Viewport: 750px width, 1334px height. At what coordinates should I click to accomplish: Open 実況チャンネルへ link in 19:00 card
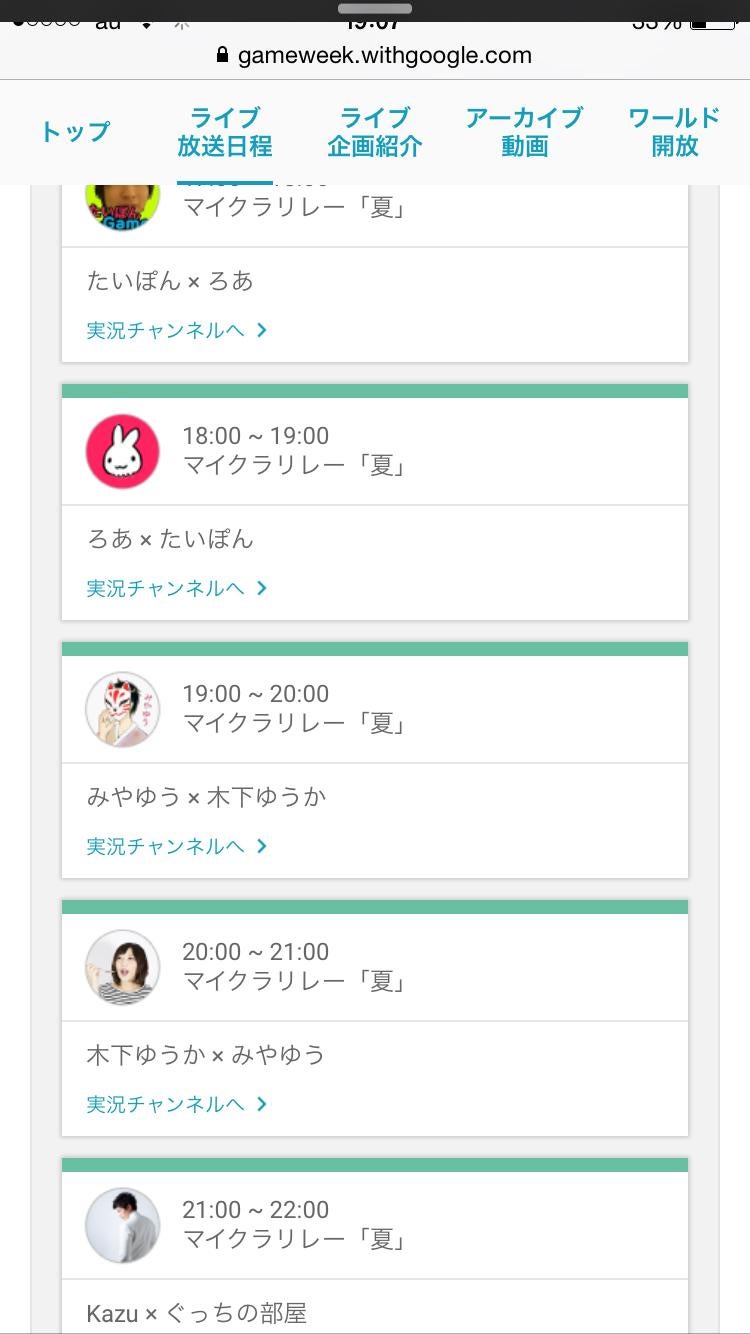(166, 846)
